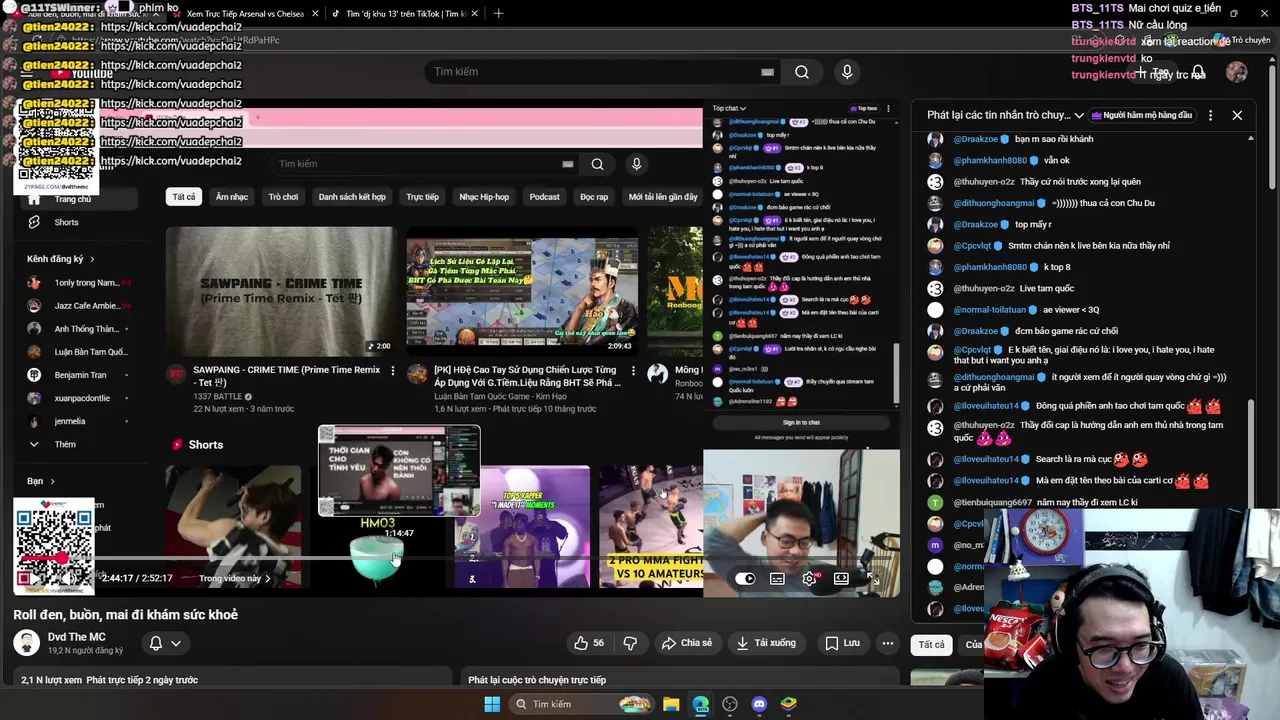Open the Top chat dropdown

729,108
